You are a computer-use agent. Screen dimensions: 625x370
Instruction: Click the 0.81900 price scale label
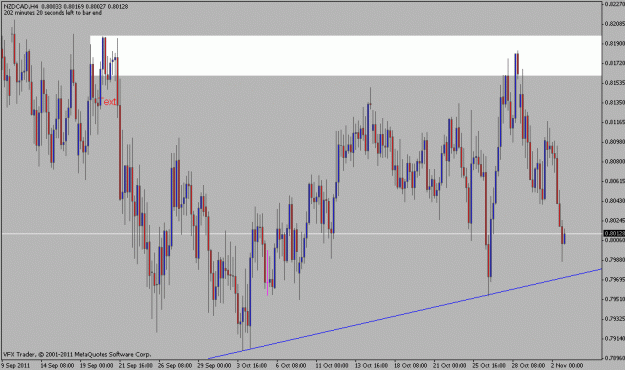[x=615, y=43]
